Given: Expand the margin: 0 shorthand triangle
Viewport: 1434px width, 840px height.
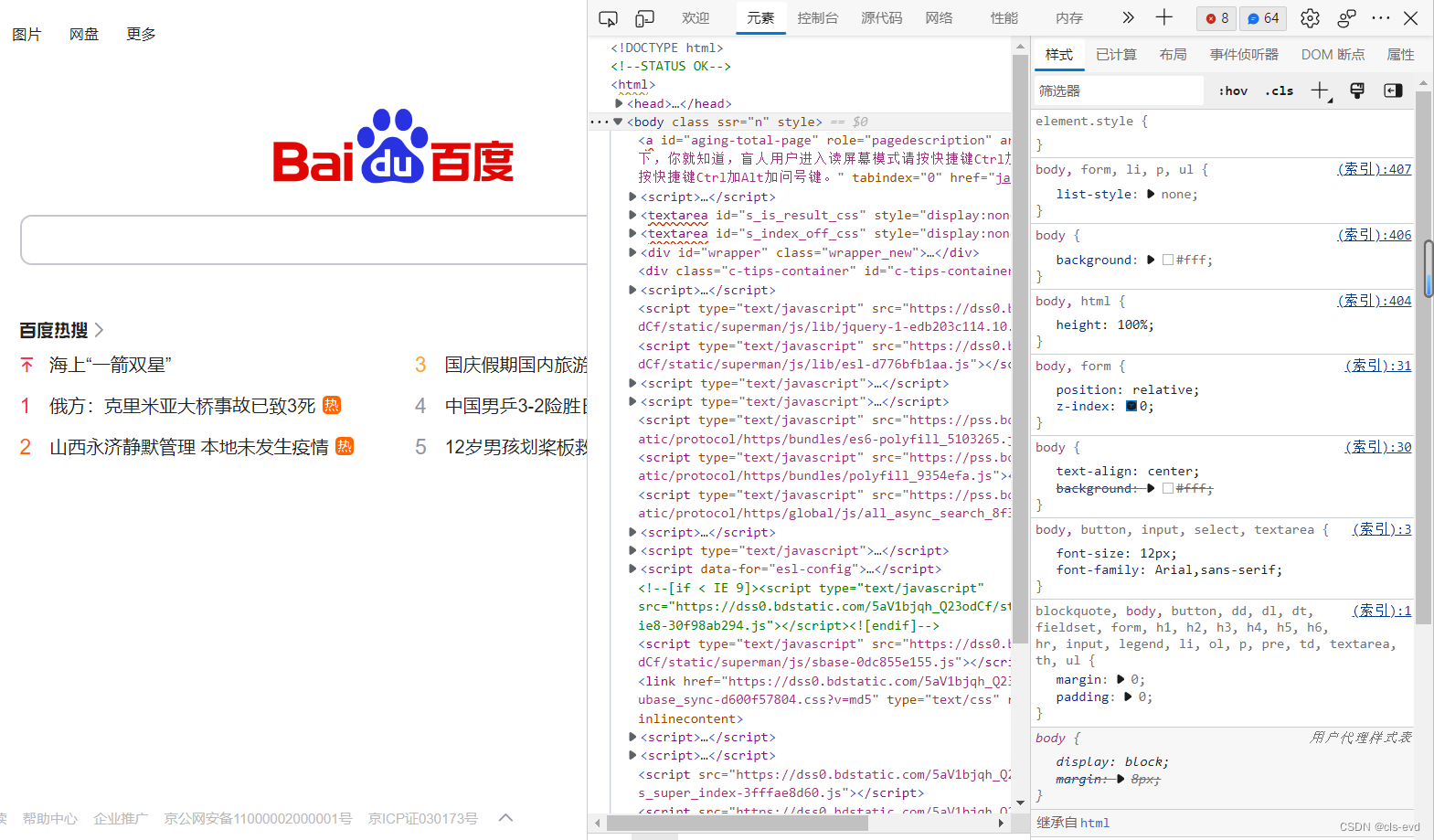Looking at the screenshot, I should pos(1121,679).
